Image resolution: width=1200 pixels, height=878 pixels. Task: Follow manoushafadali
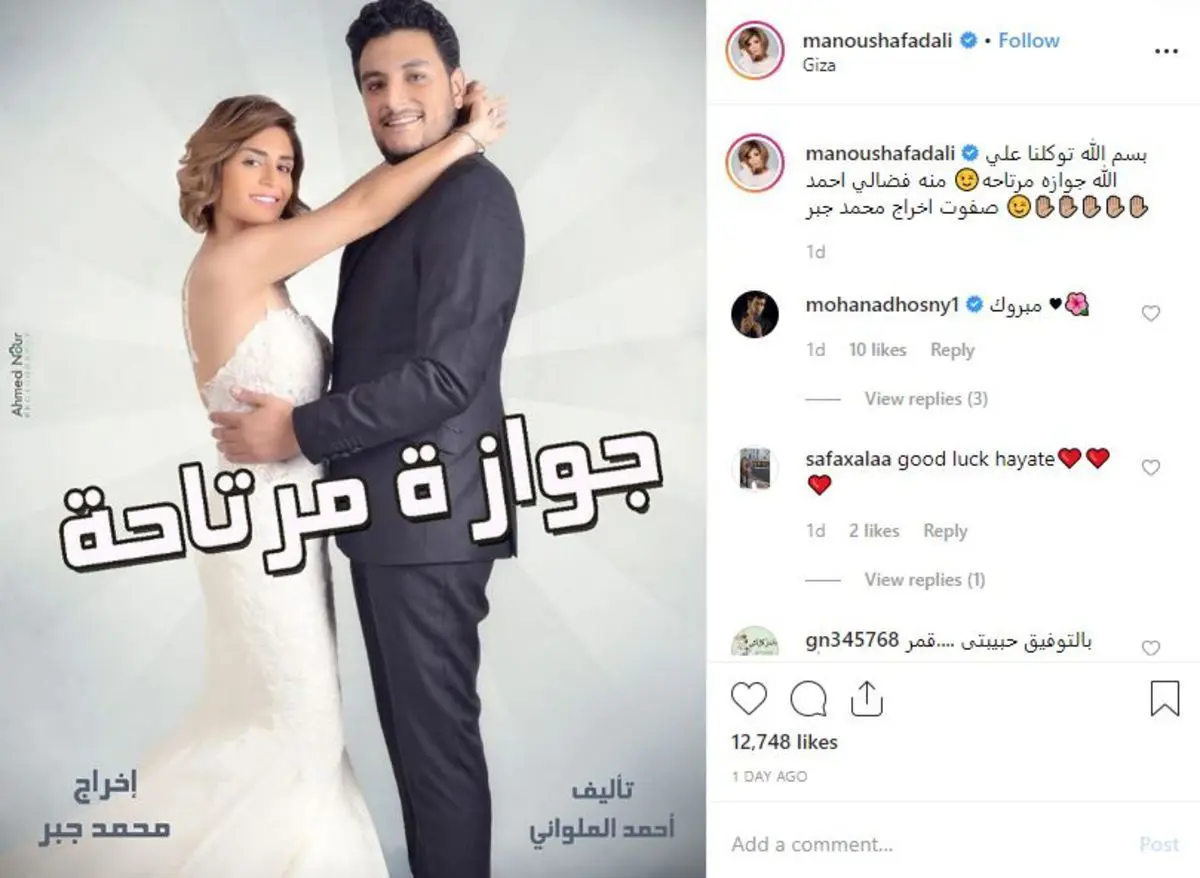point(1029,40)
